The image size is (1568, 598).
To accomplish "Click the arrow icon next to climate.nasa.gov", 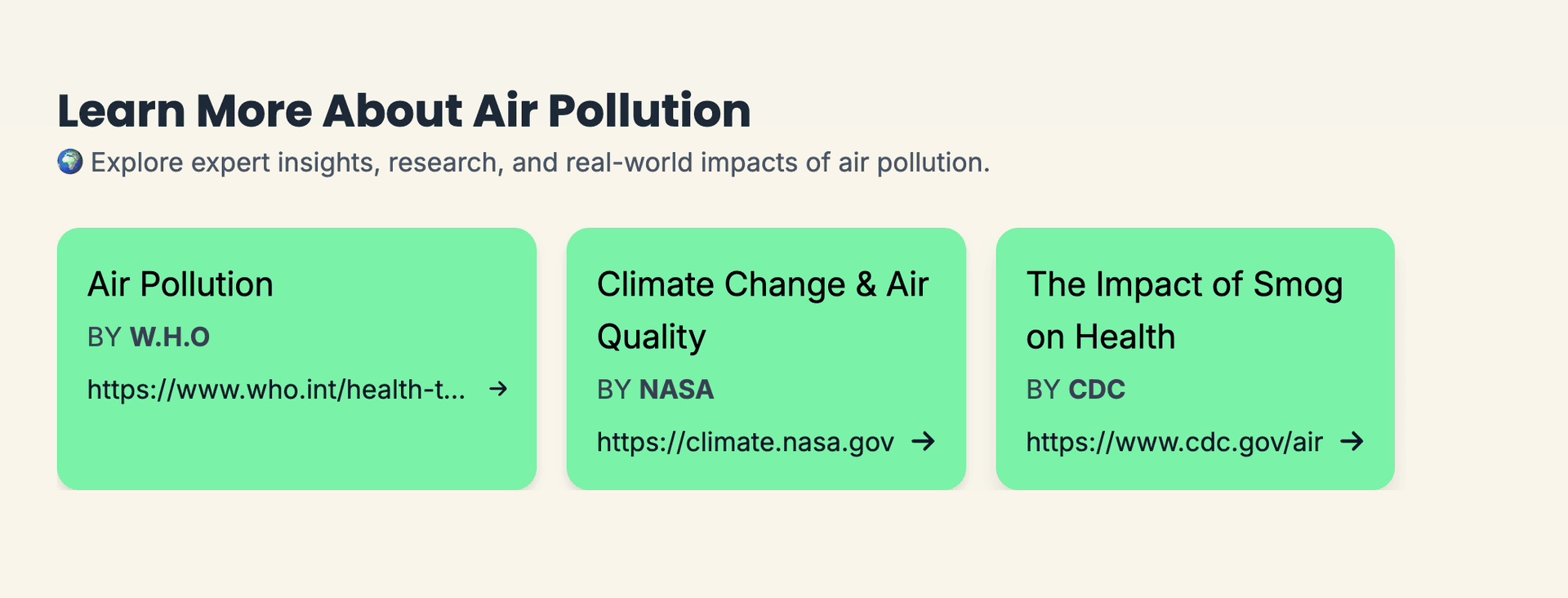I will click(924, 442).
